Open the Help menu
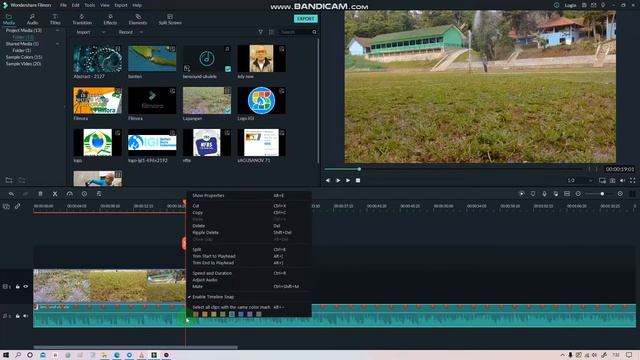640x360 pixels. [137, 5]
